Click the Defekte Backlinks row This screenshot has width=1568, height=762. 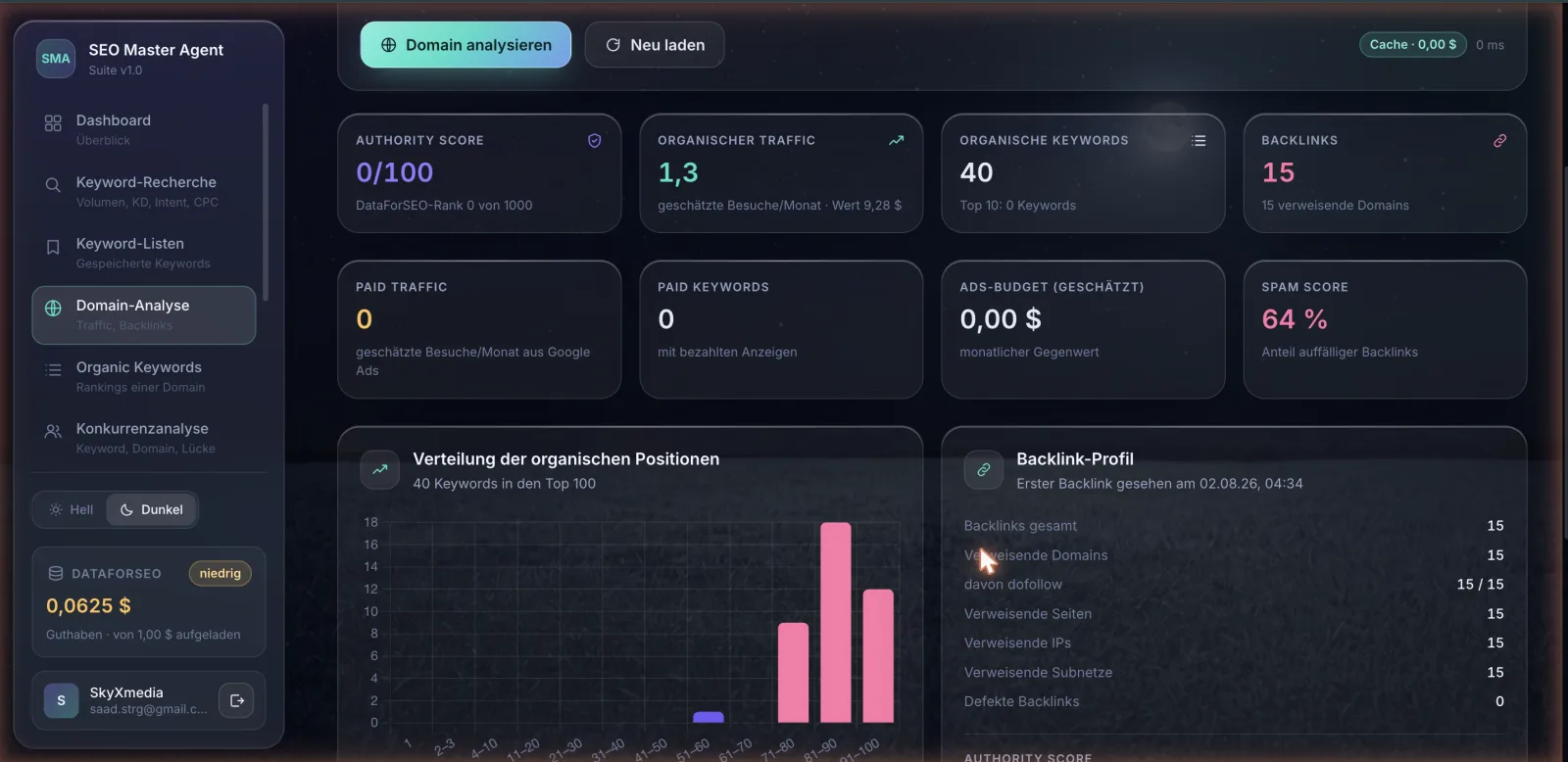coord(1234,701)
